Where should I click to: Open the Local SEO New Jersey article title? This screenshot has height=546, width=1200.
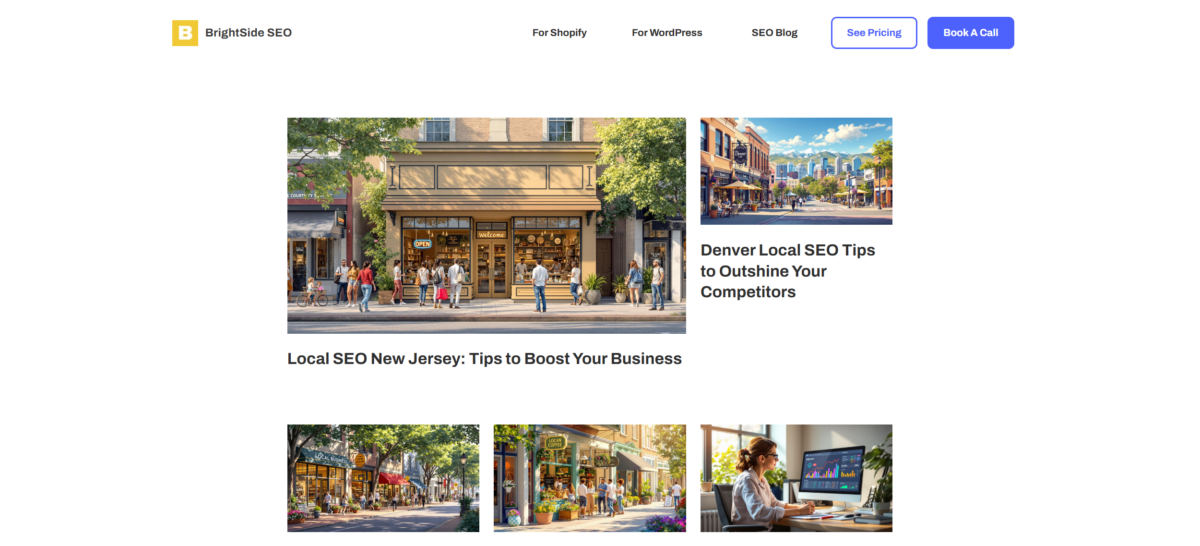(x=484, y=358)
